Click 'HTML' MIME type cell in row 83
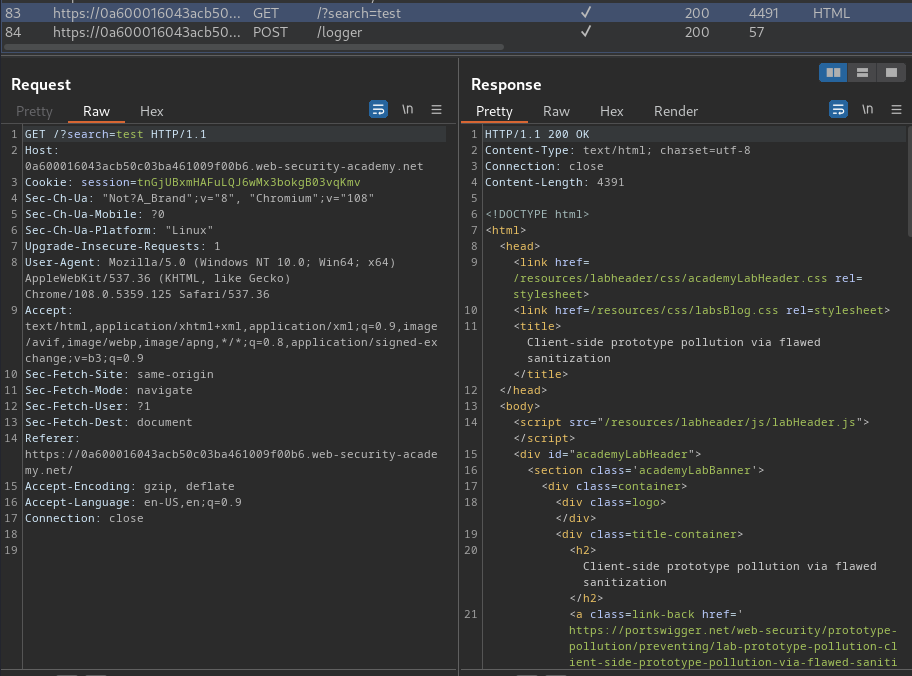 tap(831, 13)
